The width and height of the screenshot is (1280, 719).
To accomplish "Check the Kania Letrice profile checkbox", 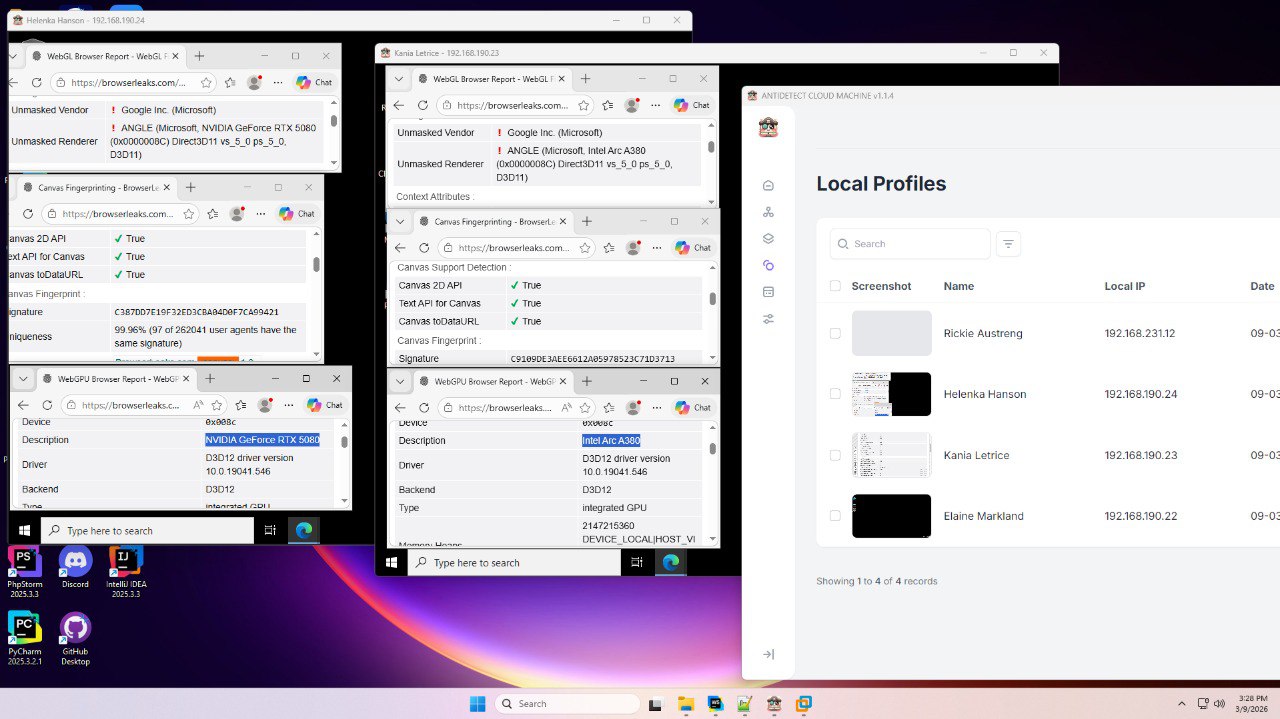I will 835,455.
